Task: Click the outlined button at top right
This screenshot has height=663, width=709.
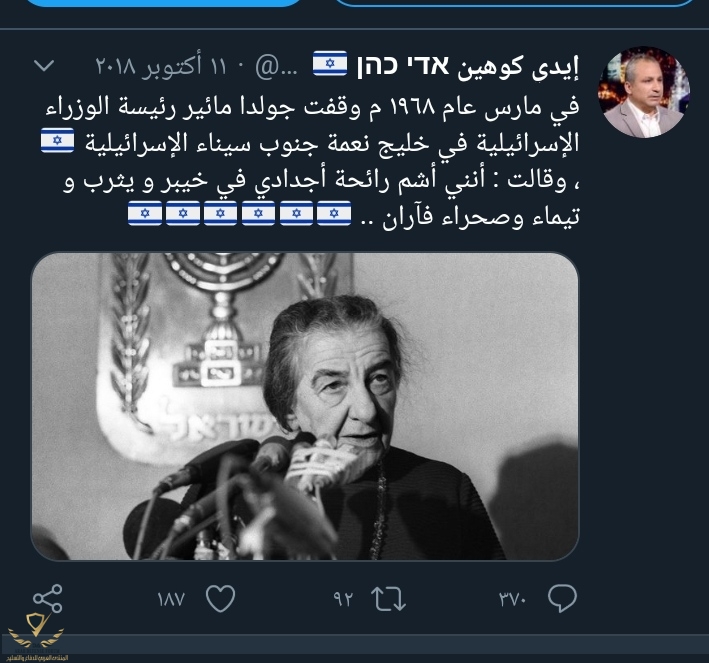Action: (515, 2)
